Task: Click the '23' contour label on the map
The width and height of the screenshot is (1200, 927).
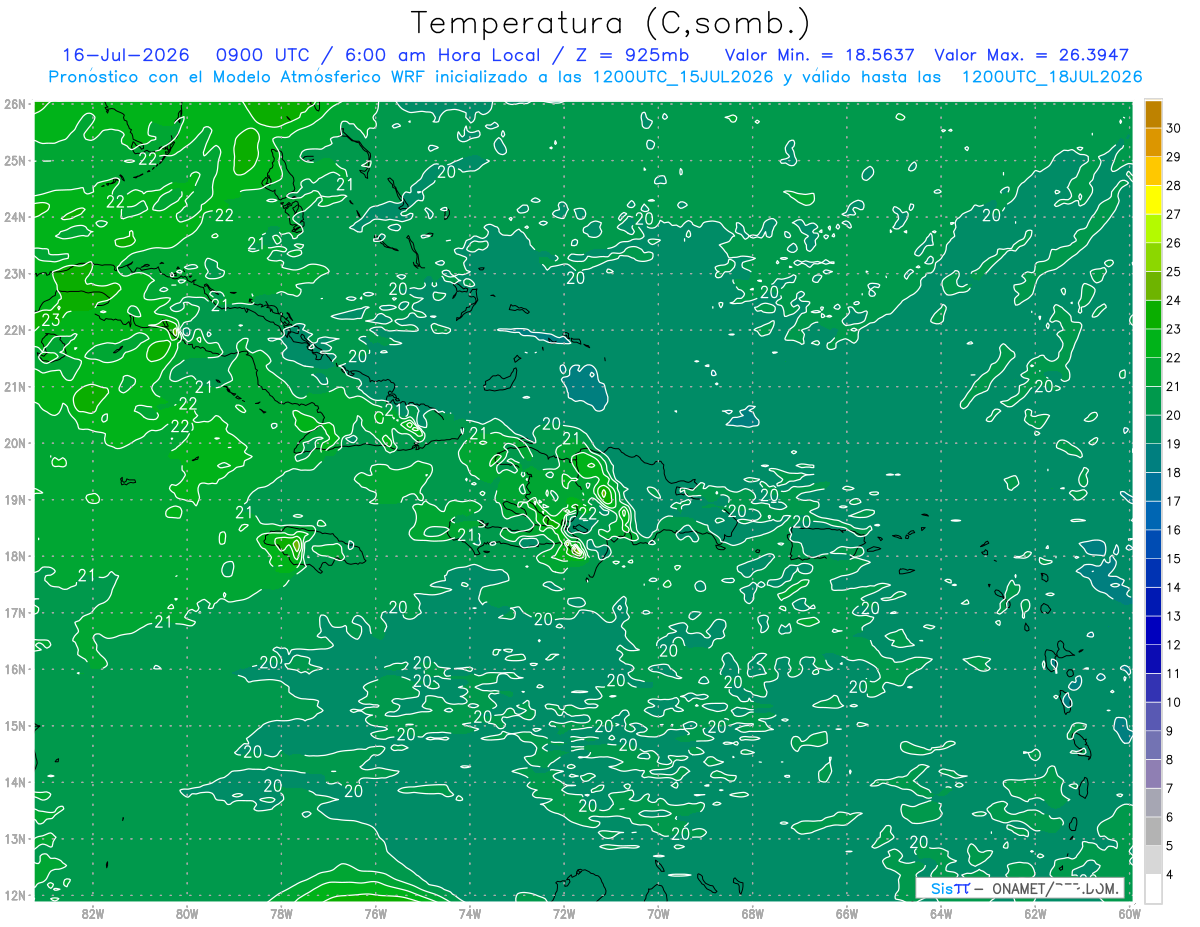Action: tap(52, 320)
